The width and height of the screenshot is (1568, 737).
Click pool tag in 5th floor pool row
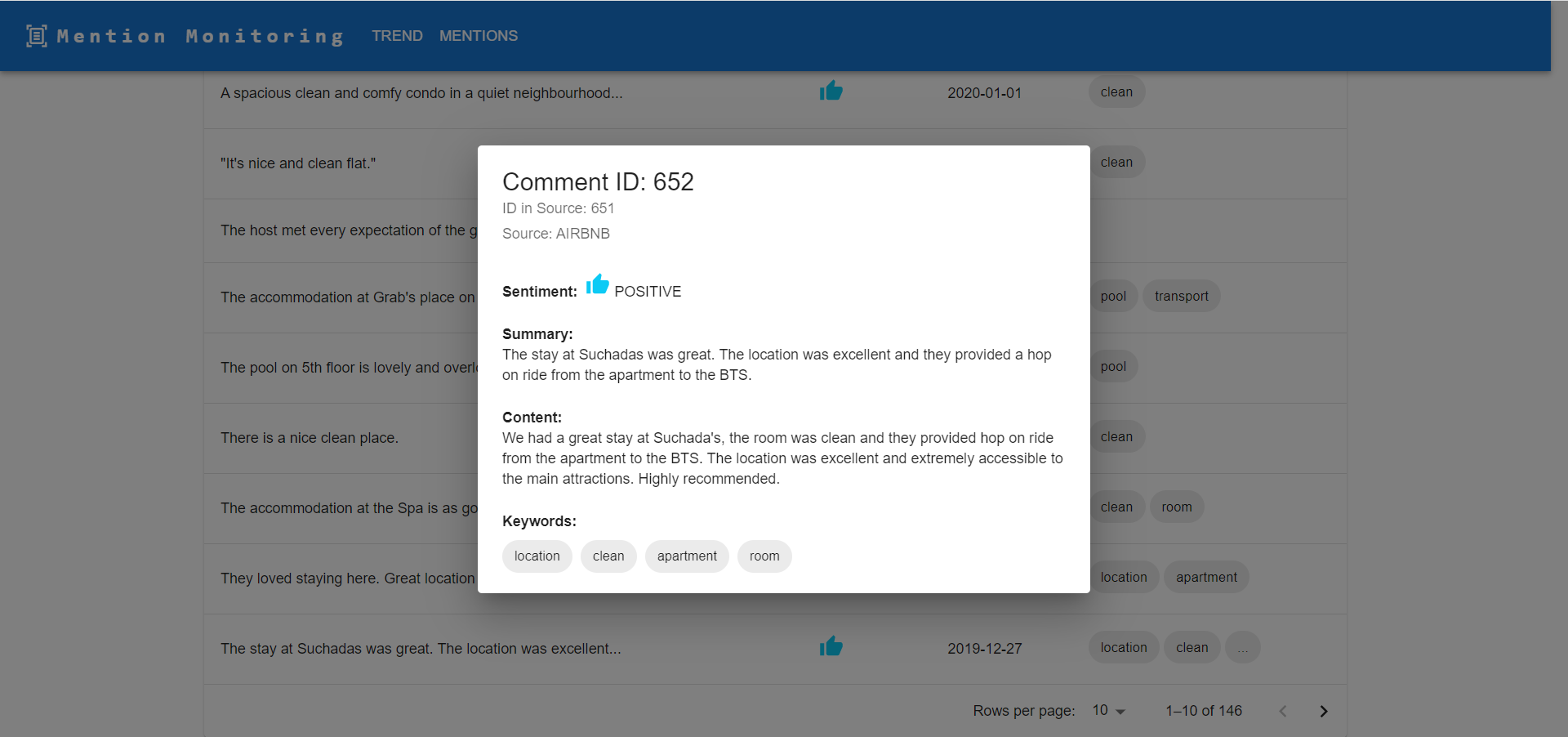pos(1113,367)
